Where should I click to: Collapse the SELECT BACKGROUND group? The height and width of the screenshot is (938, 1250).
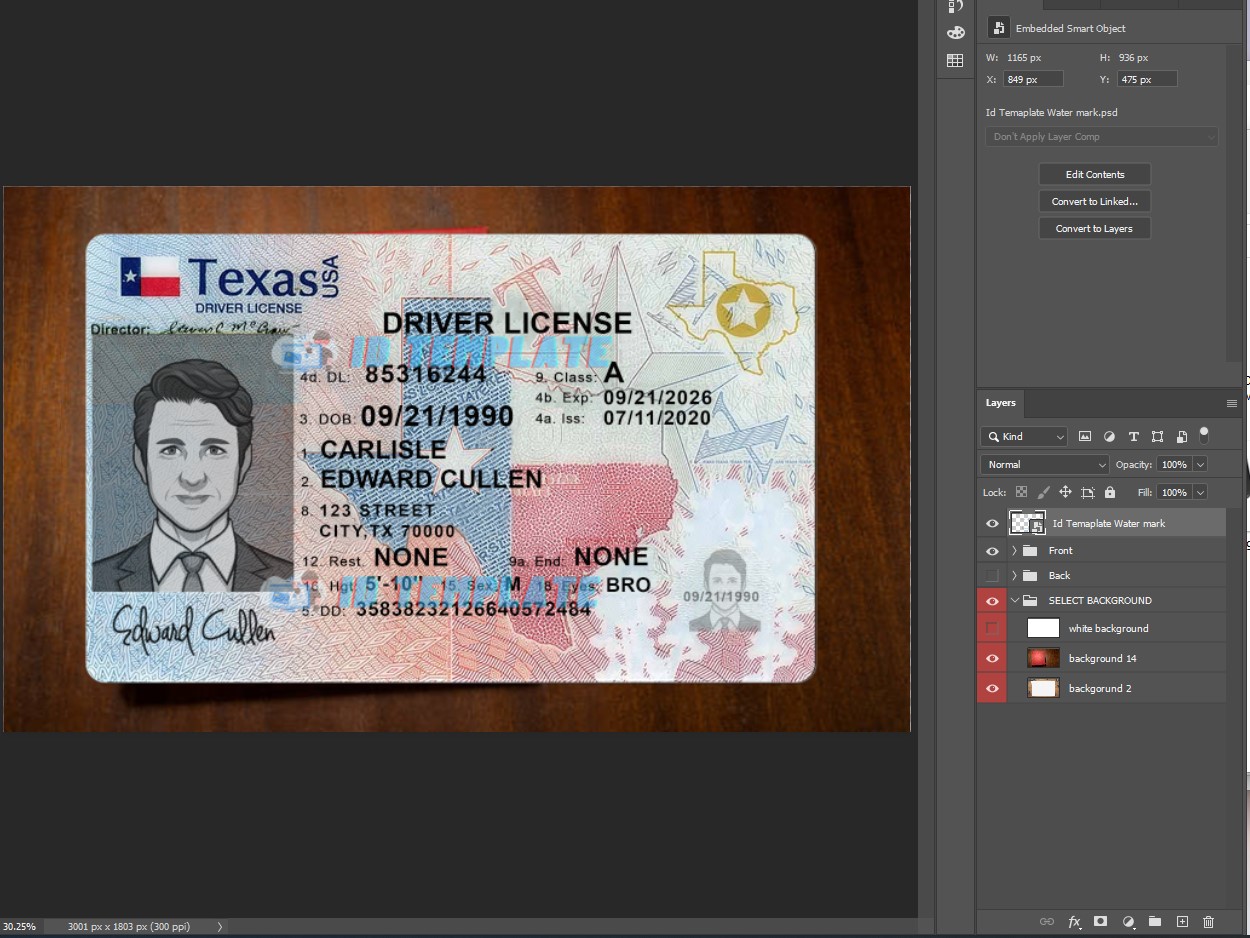coord(1014,601)
